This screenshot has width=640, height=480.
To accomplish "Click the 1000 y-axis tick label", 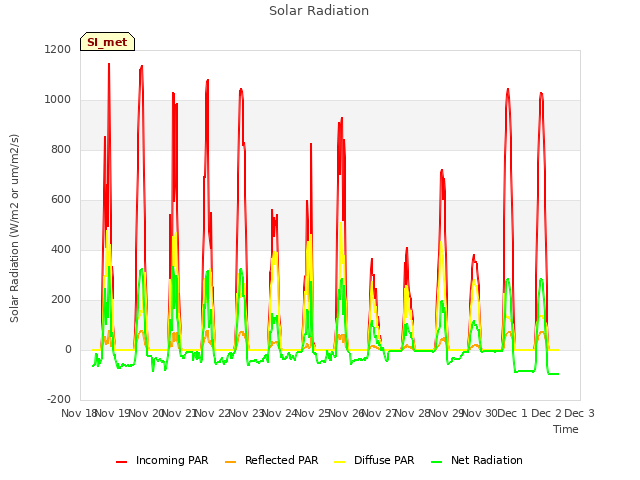I will [x=58, y=100].
